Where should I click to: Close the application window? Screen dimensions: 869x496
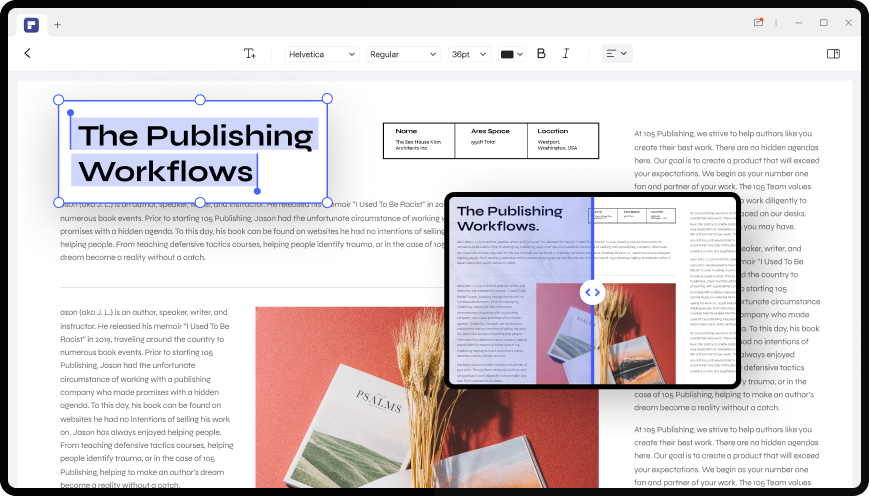point(848,23)
